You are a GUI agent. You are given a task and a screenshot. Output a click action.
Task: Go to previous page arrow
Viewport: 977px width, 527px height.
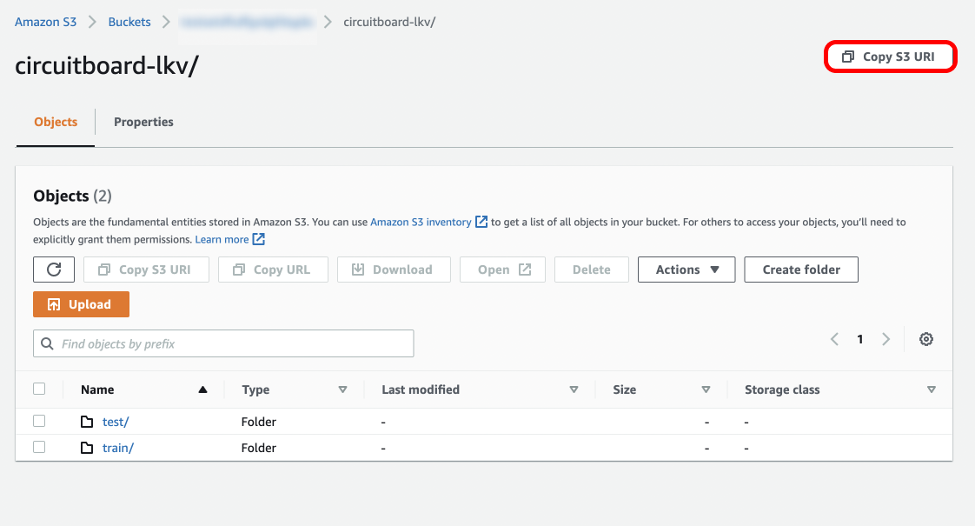point(834,339)
